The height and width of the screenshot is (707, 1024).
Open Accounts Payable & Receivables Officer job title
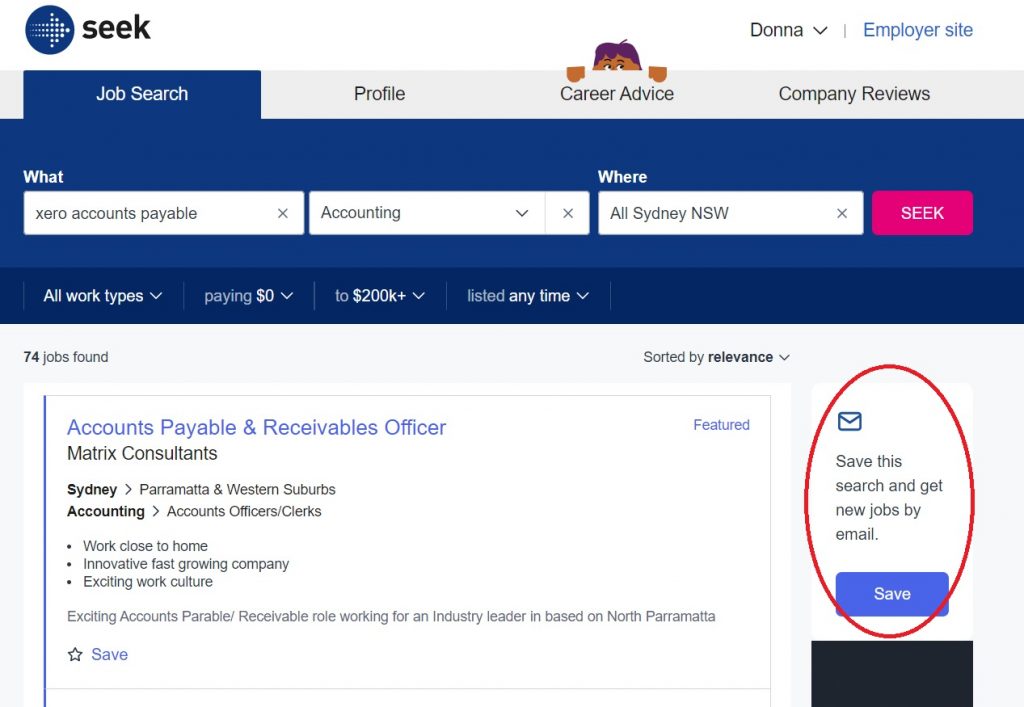257,427
